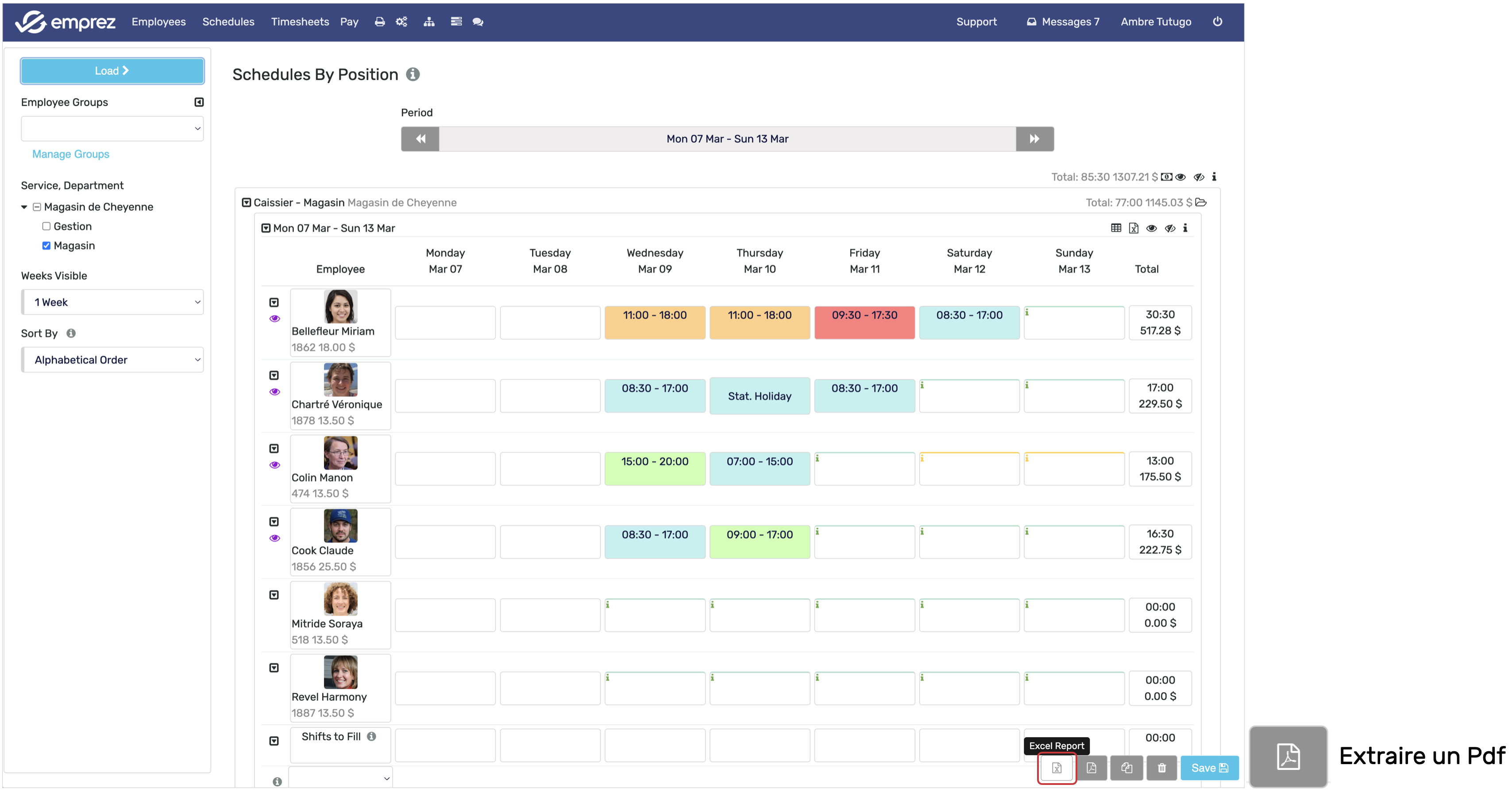Click the org chart hierarchy icon in the navbar
This screenshot has height=792, width=1512.
429,22
